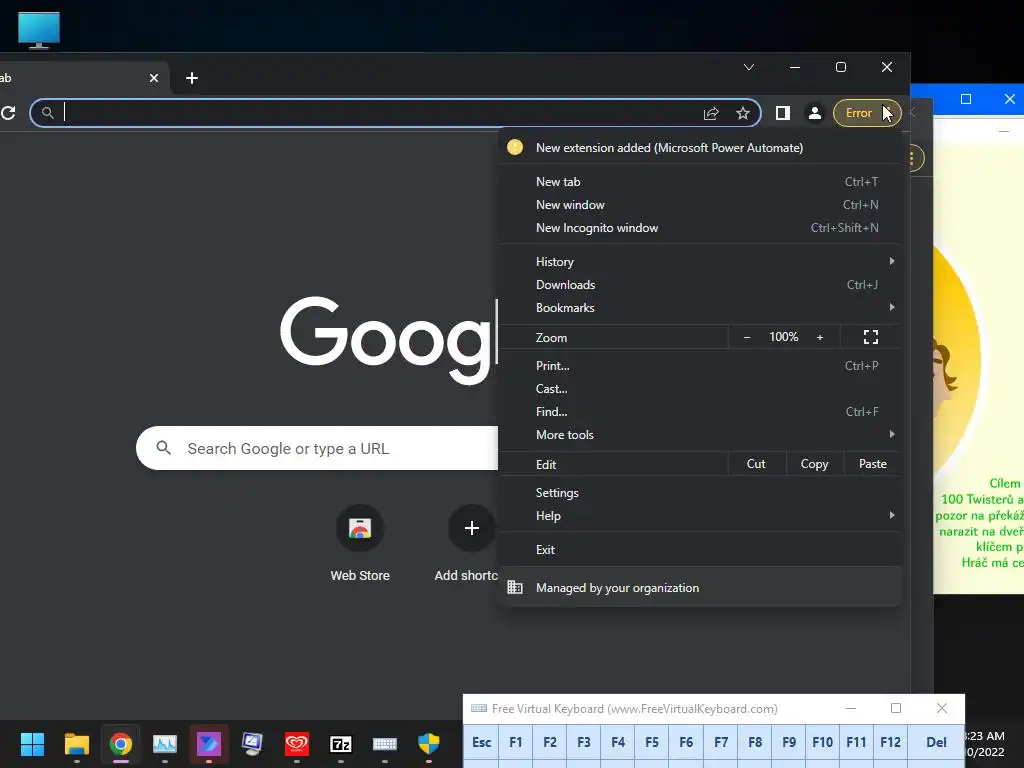This screenshot has height=768, width=1024.
Task: Open File Explorer from taskbar
Action: 76,744
